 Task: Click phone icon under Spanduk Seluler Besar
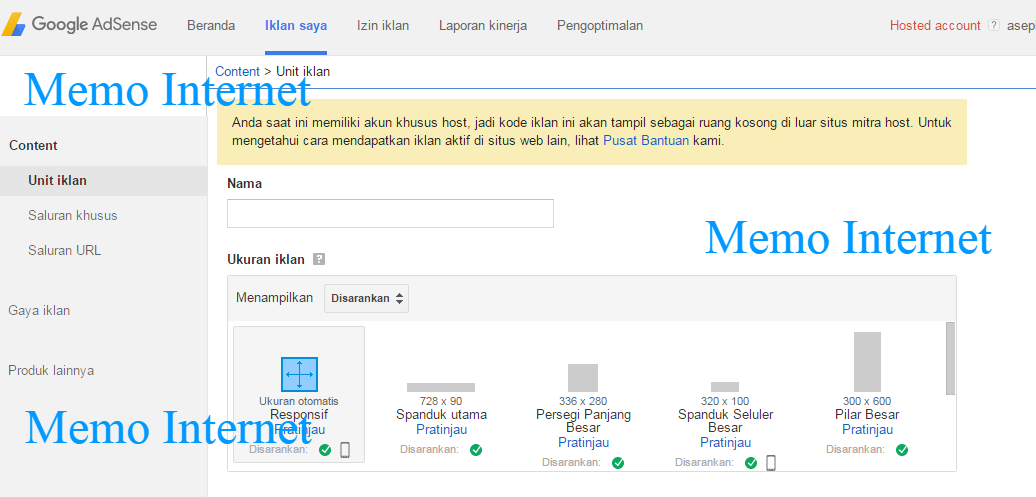point(770,463)
